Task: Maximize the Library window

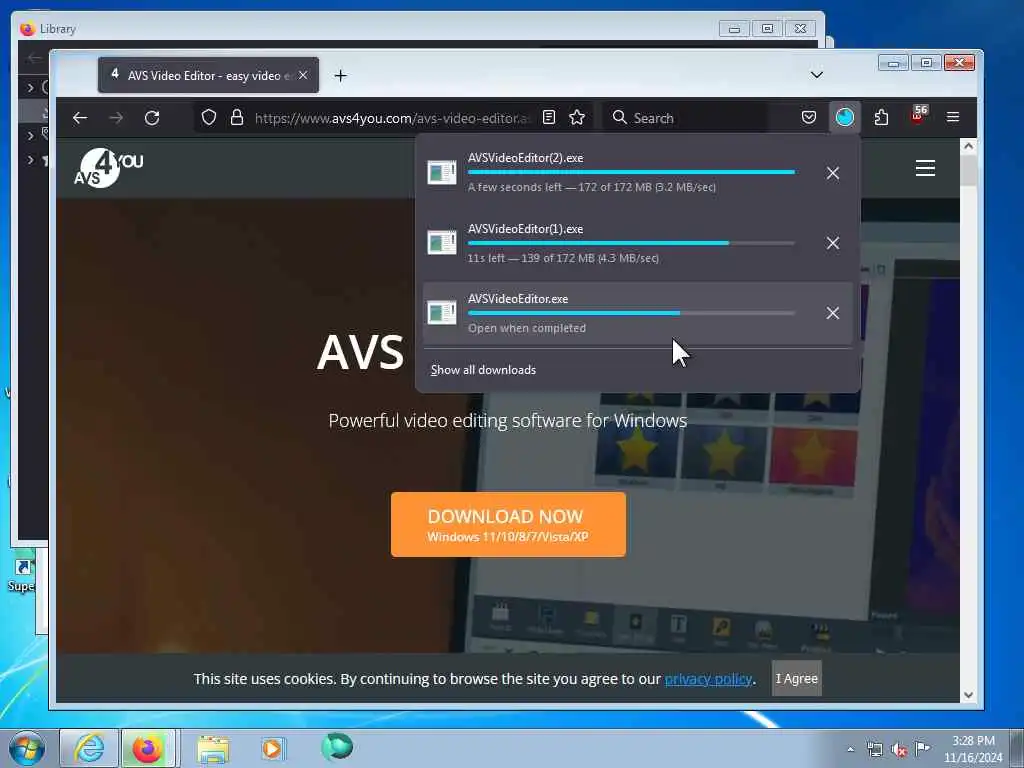Action: [x=767, y=29]
